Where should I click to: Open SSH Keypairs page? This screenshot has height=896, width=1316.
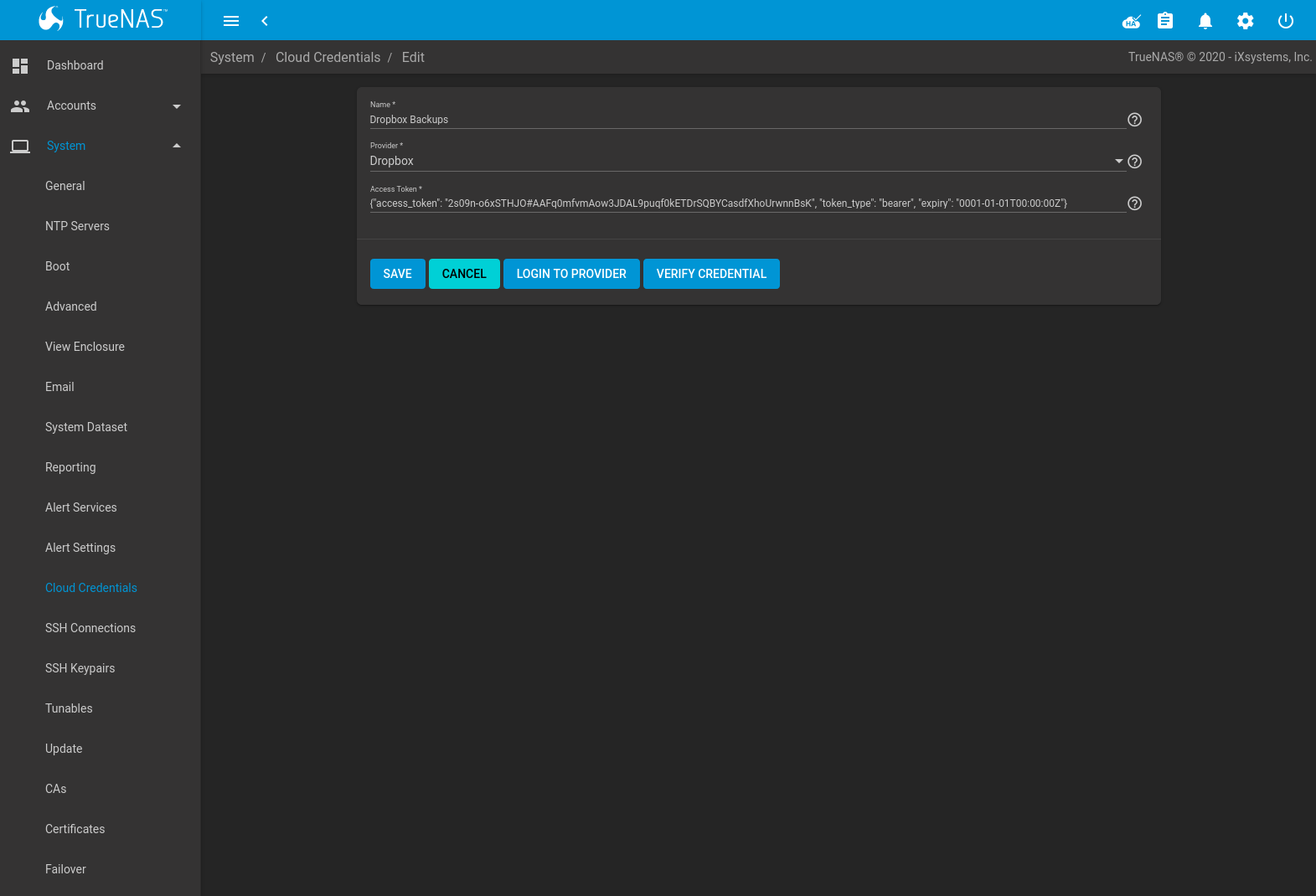point(80,668)
